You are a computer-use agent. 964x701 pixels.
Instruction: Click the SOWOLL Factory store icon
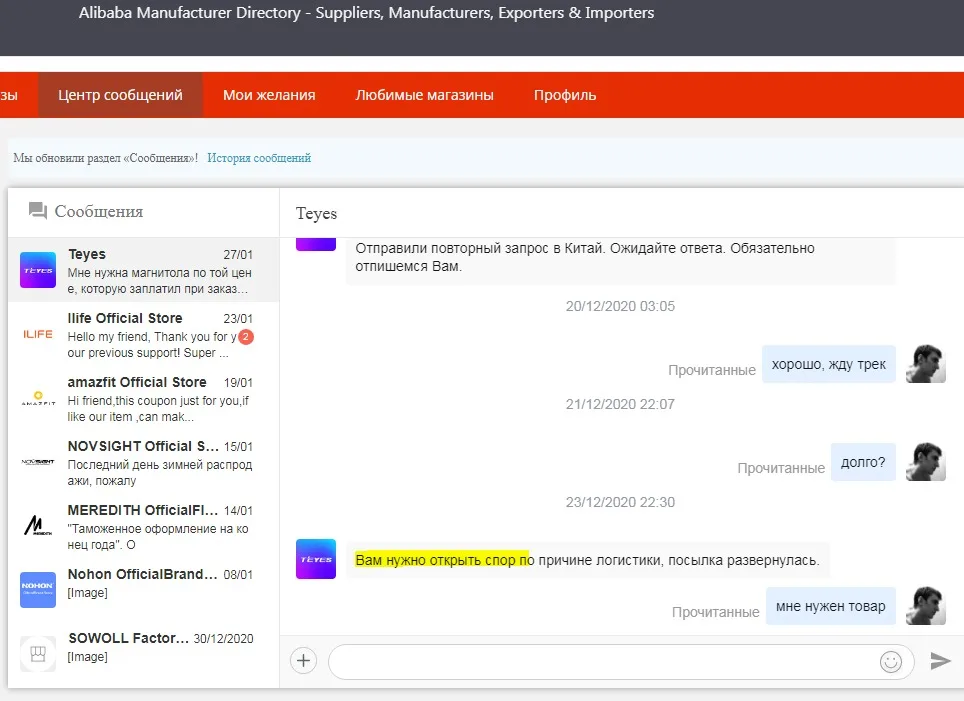pyautogui.click(x=38, y=654)
